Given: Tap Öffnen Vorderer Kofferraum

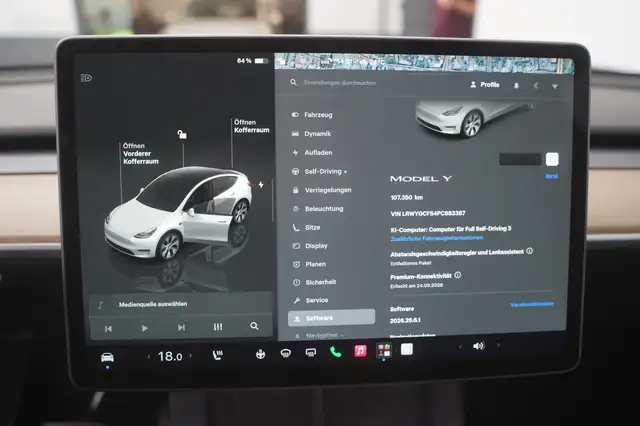Looking at the screenshot, I should point(141,154).
